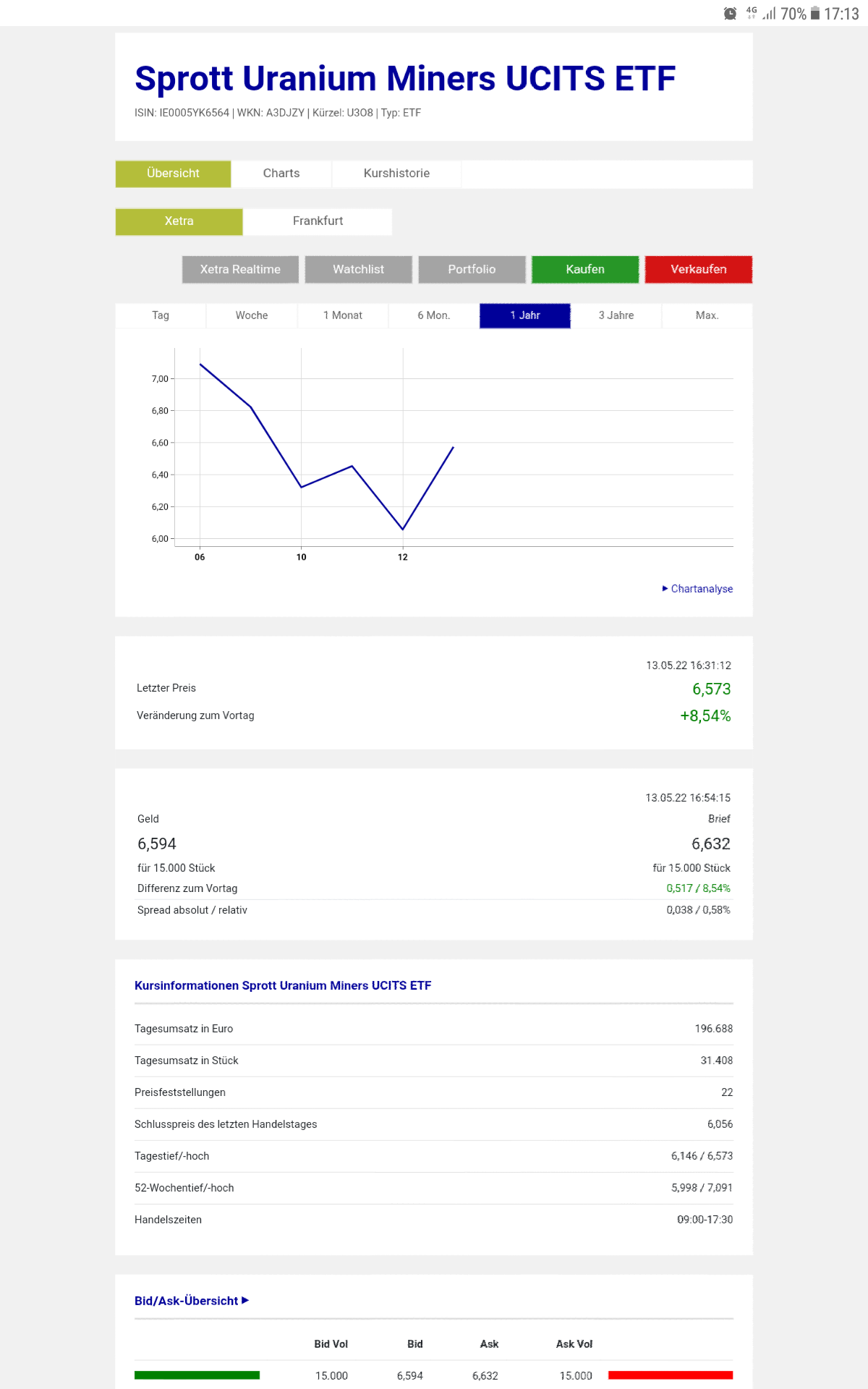Open the Übersicht tab

pos(173,174)
